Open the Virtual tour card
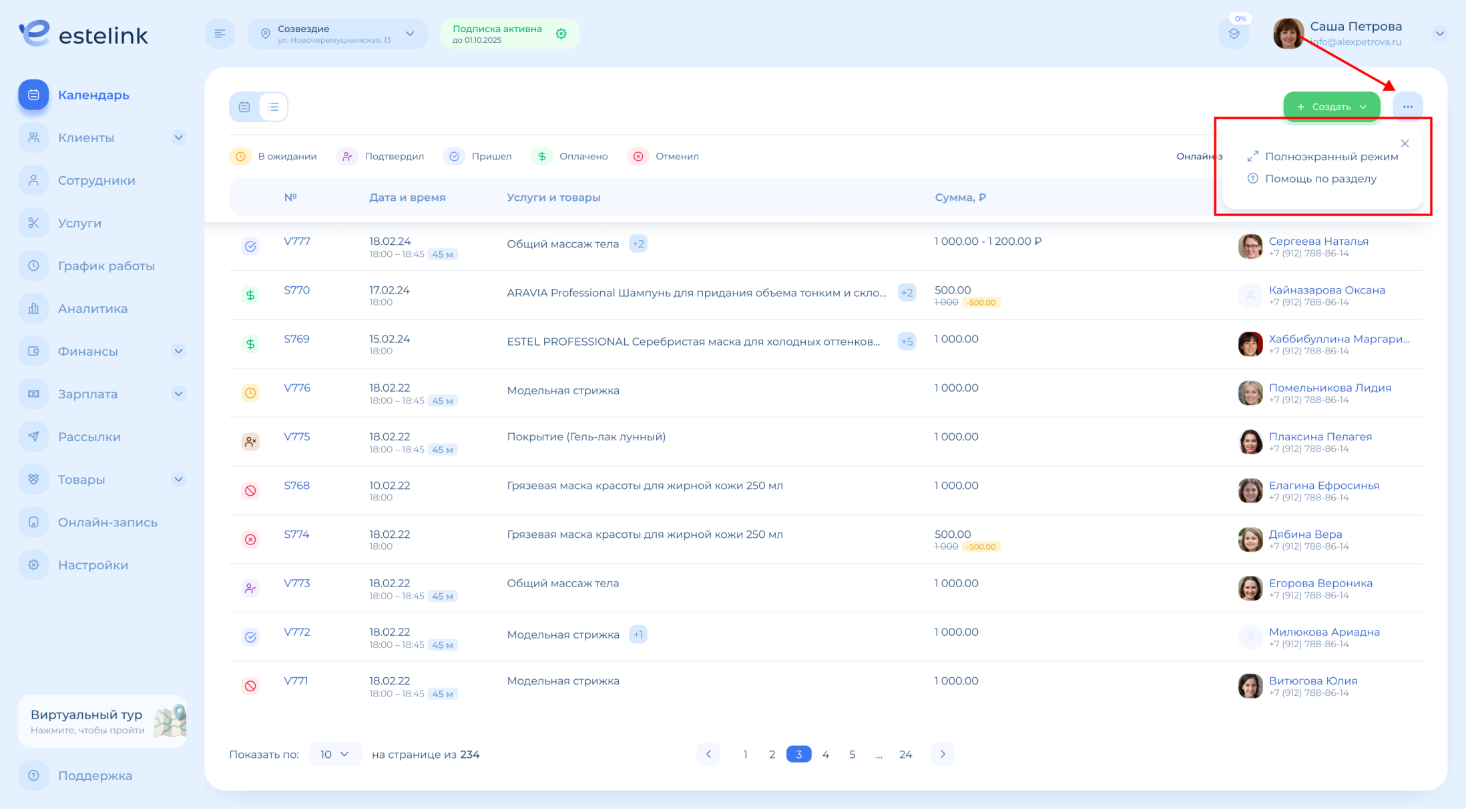This screenshot has height=812, width=1466. [102, 721]
